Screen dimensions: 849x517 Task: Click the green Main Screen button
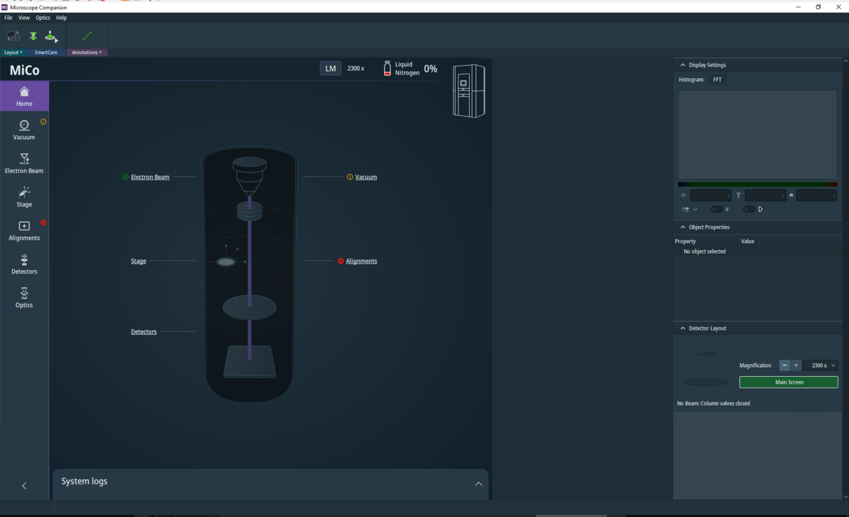coord(788,382)
